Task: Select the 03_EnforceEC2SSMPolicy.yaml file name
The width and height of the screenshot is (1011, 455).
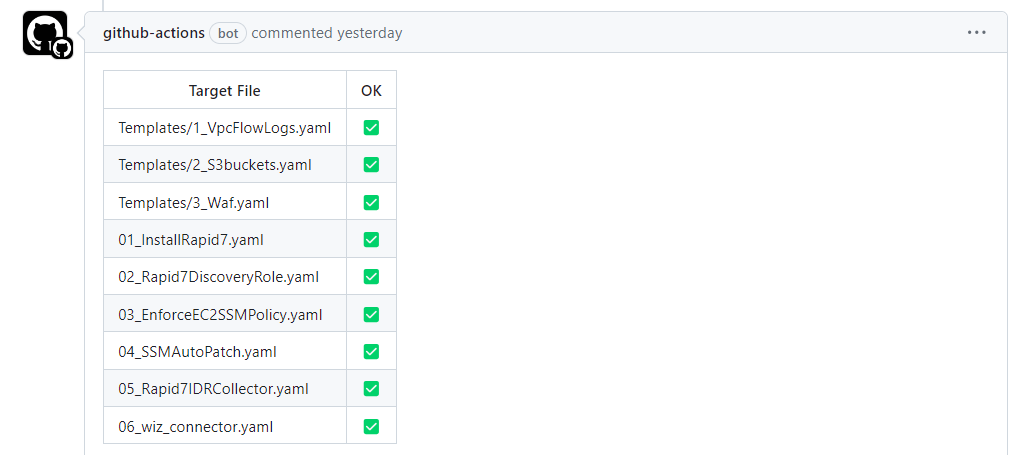Action: click(x=220, y=315)
